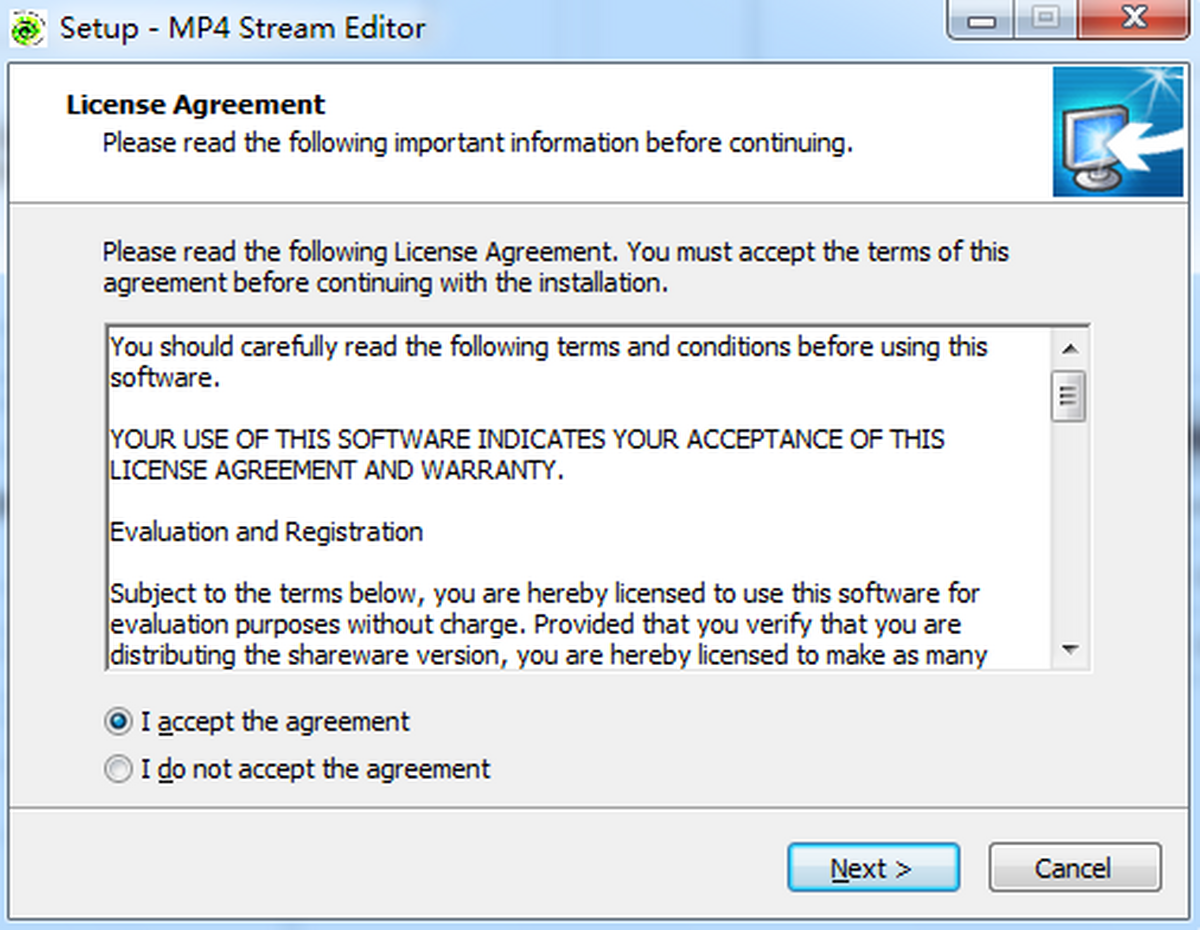
Task: Click the "Subject to the terms below" paragraph
Action: (x=545, y=624)
